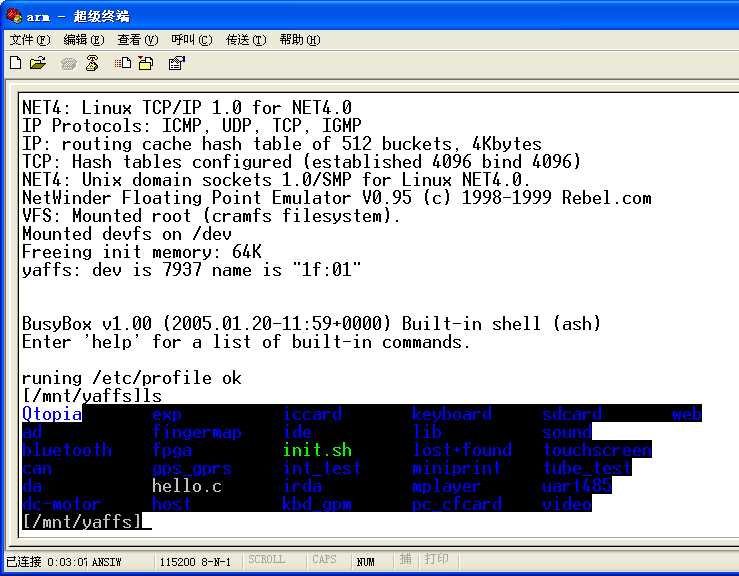Viewport: 739px width, 576px height.
Task: Click the sound directory entry
Action: tap(567, 432)
